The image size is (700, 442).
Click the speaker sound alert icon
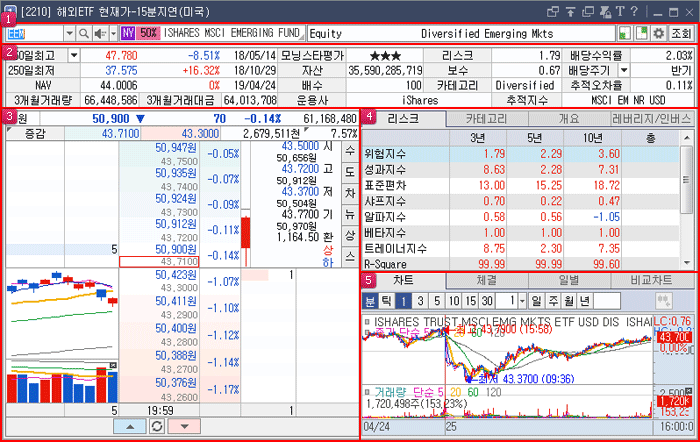pos(100,33)
